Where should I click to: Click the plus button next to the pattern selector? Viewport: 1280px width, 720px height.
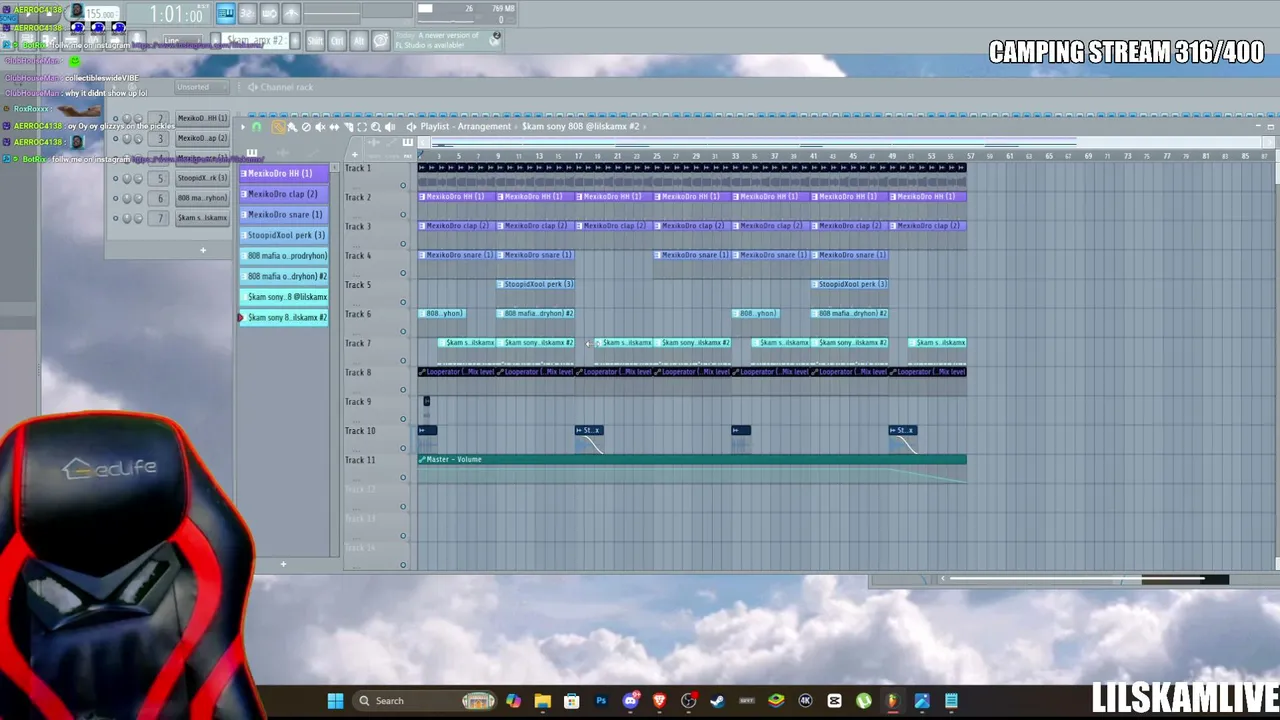[294, 41]
